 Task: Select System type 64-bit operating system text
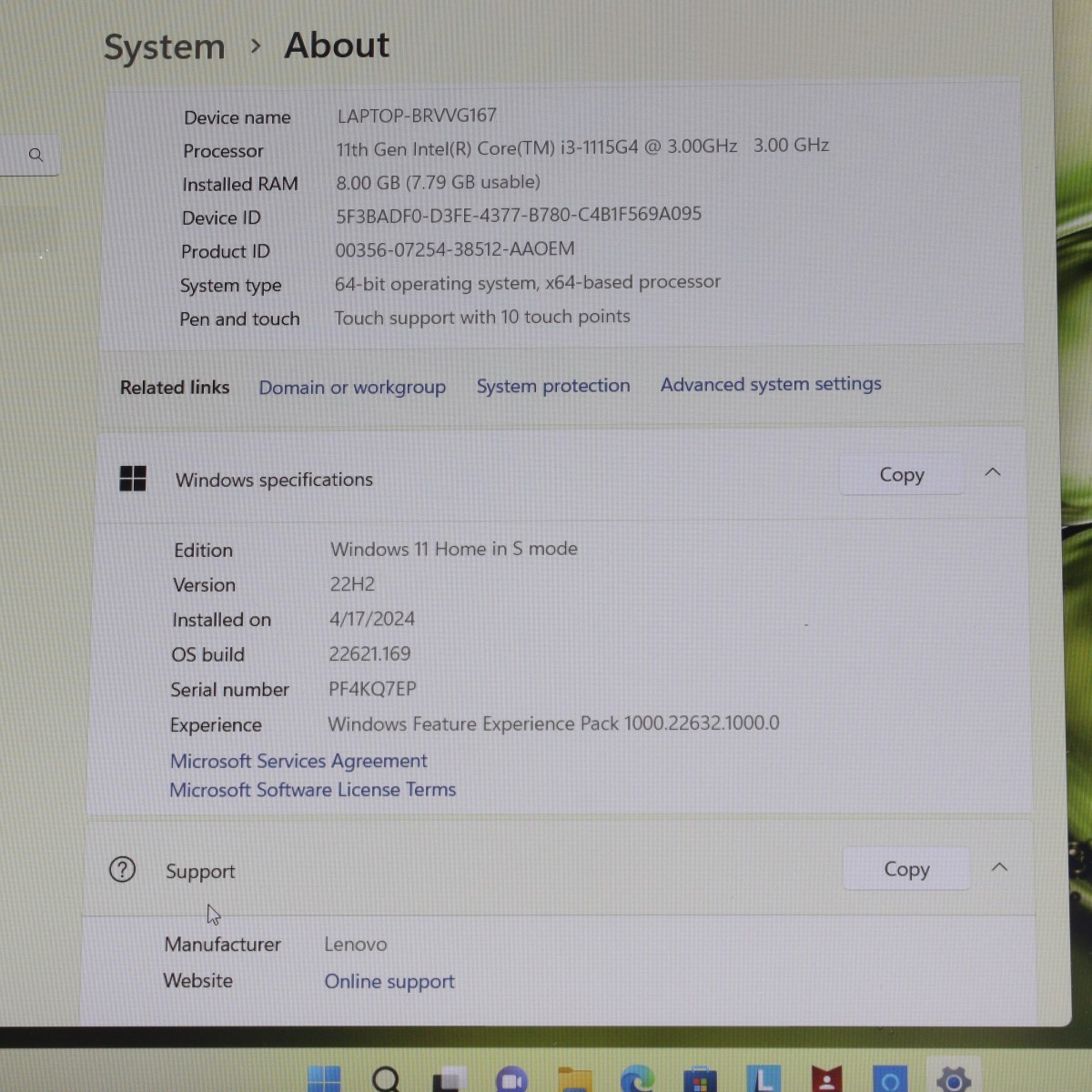(528, 283)
